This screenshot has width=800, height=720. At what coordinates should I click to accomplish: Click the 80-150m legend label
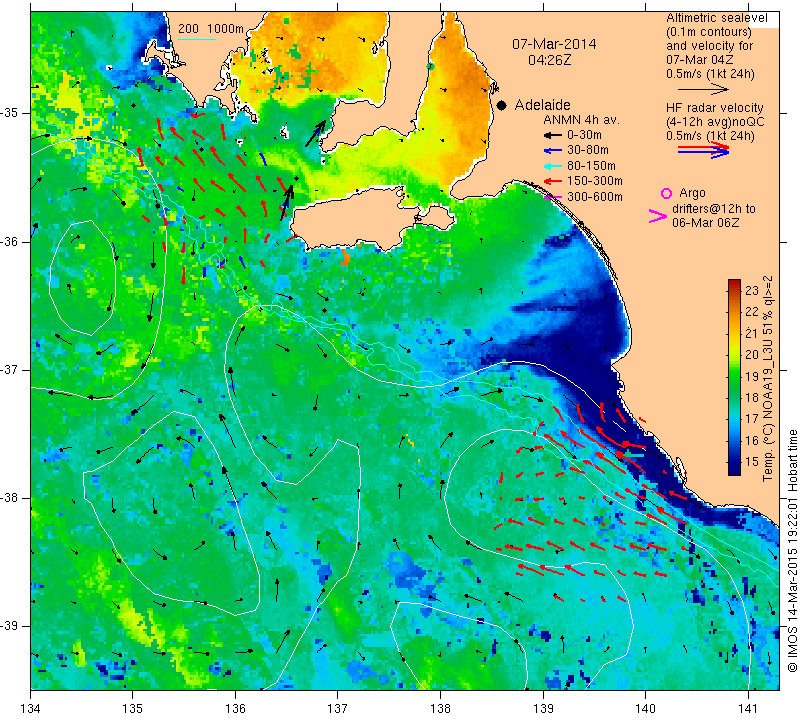pyautogui.click(x=591, y=166)
